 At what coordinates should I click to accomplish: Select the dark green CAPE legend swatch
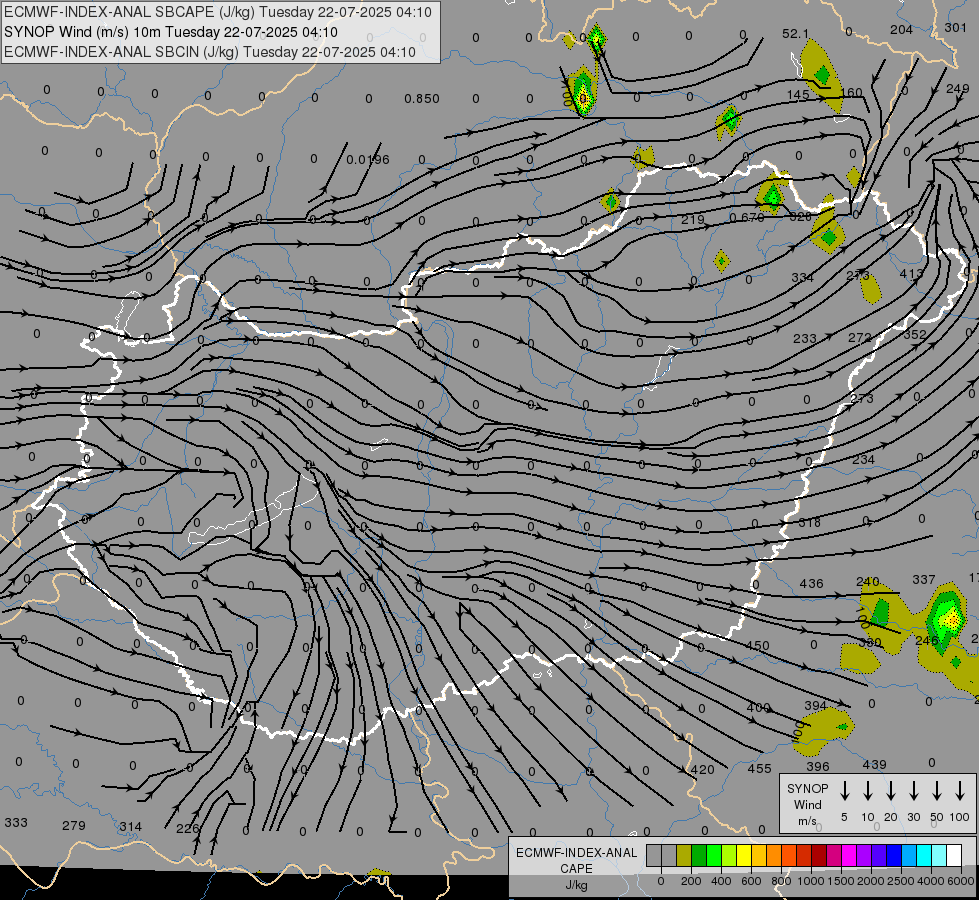699,855
